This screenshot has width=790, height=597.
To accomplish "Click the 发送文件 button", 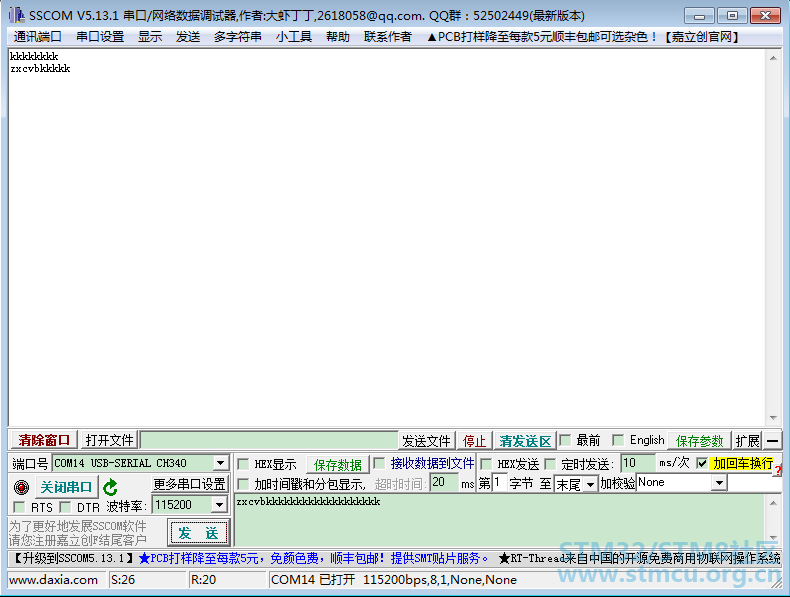I will point(426,441).
